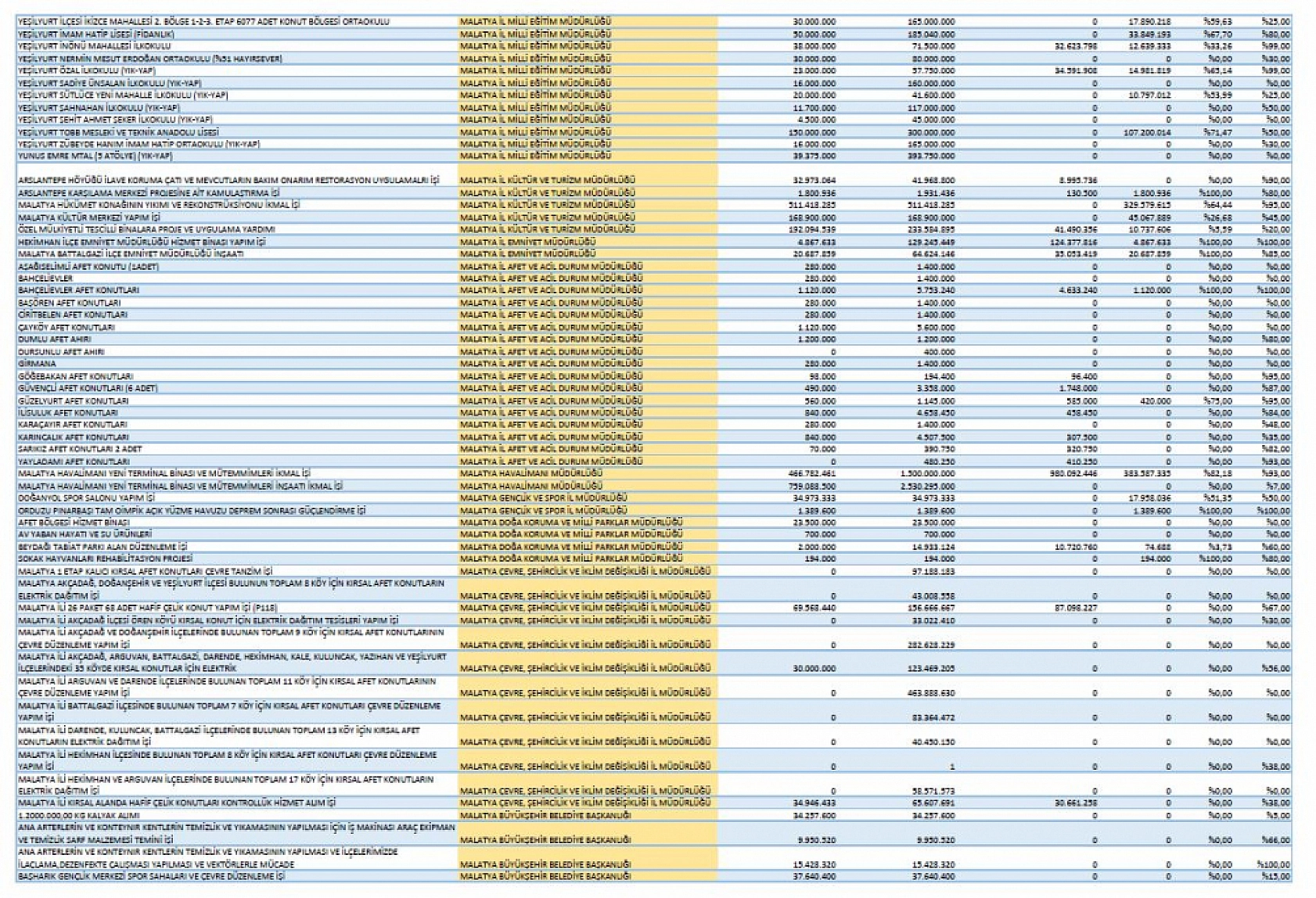
Task: Click the MALATYA KÜLTÜR MERKEZİ YAPIM İŞİ cell
Action: coord(88,217)
